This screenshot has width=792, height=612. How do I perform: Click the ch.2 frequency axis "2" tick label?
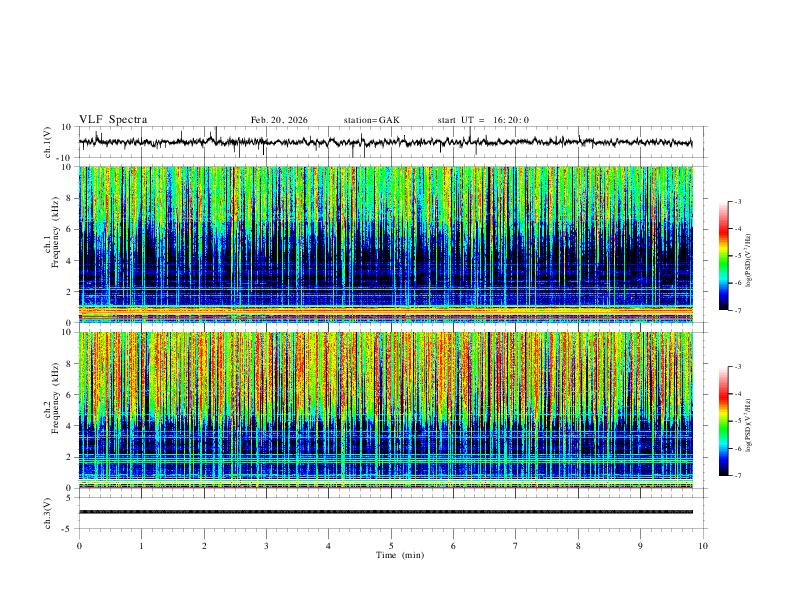(69, 457)
